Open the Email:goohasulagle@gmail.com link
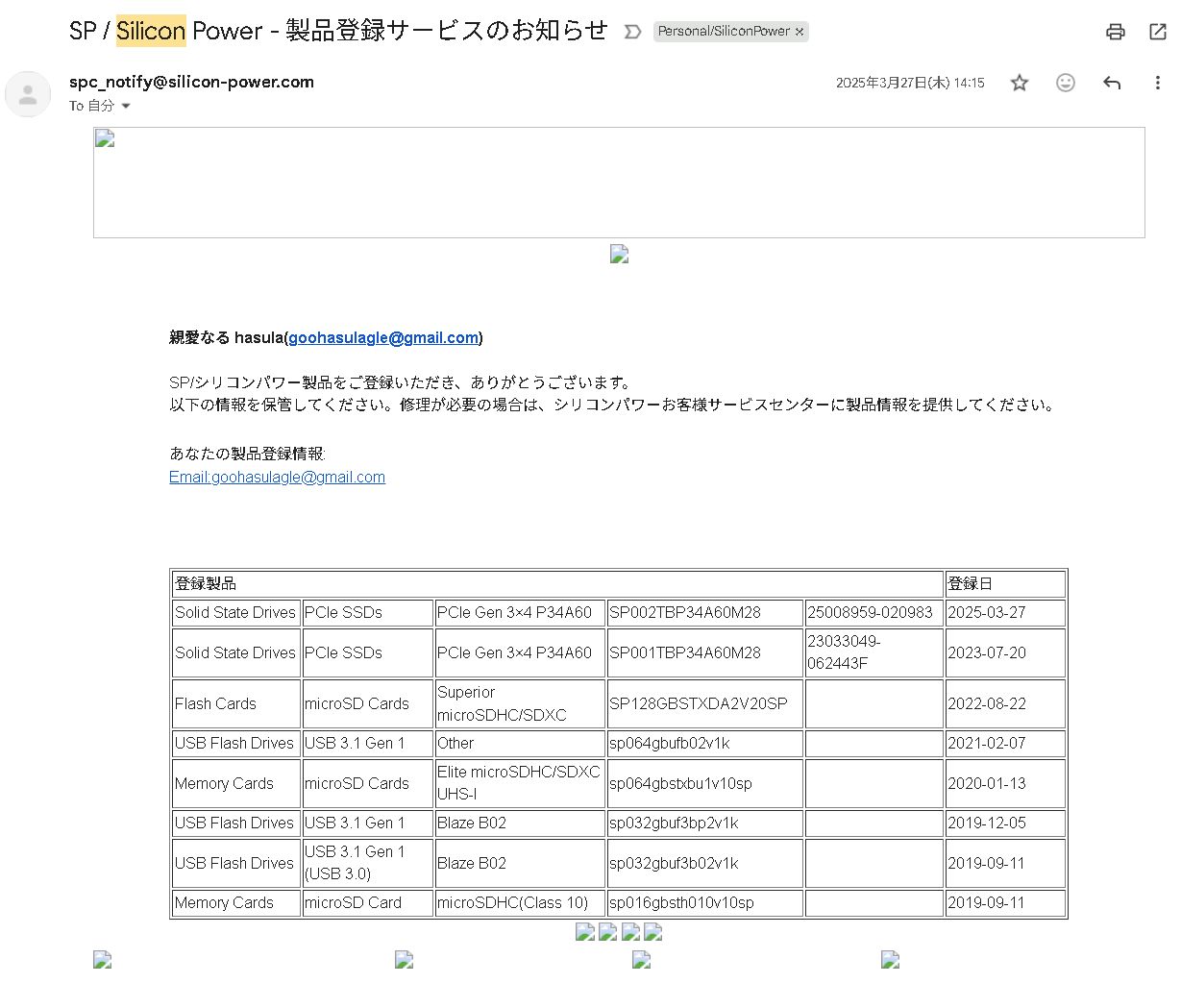1181x1008 pixels. (277, 477)
